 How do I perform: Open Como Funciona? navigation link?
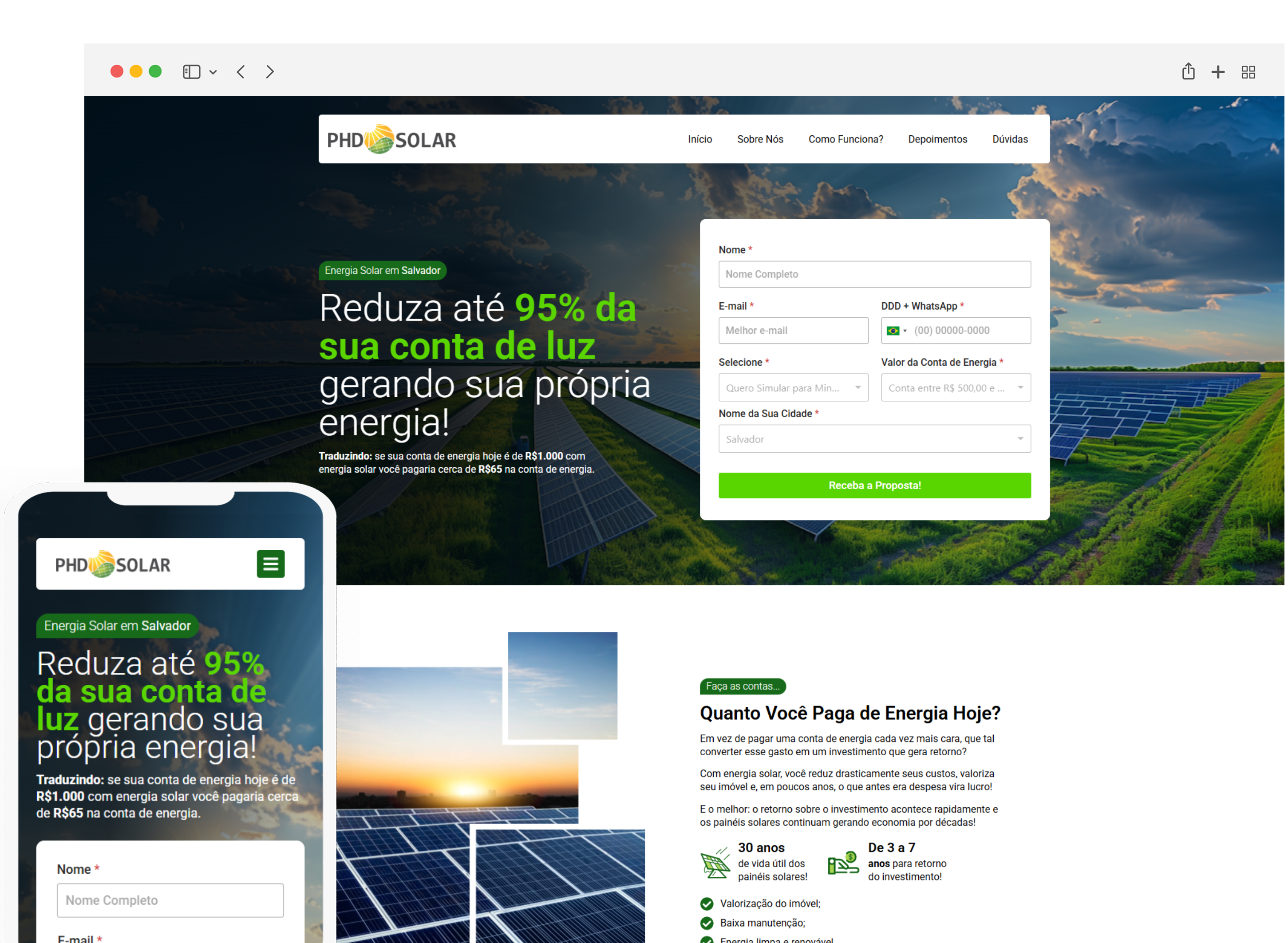point(845,139)
